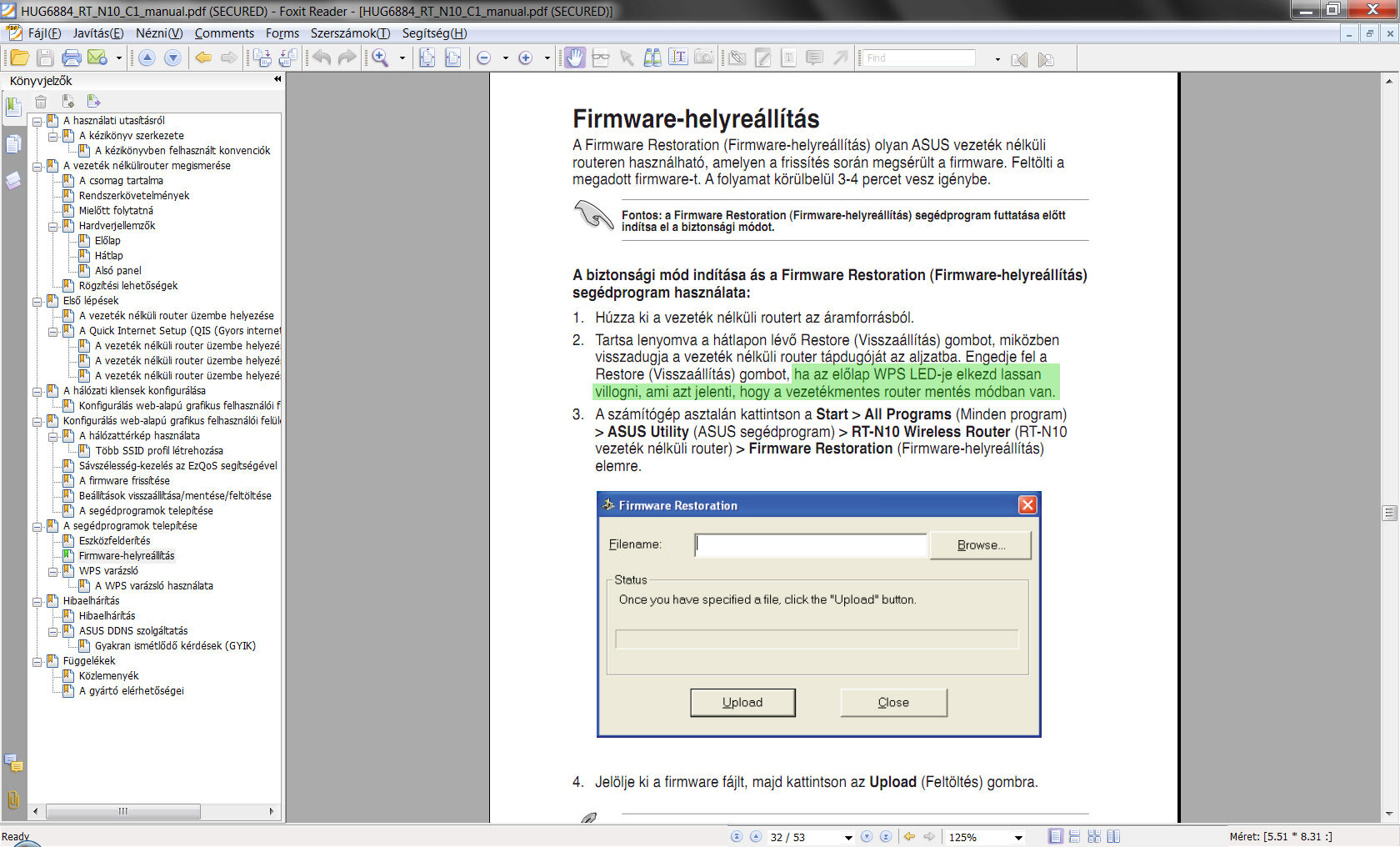Collapse the Függelékek bookmark node
The image size is (1400, 847).
coord(37,661)
